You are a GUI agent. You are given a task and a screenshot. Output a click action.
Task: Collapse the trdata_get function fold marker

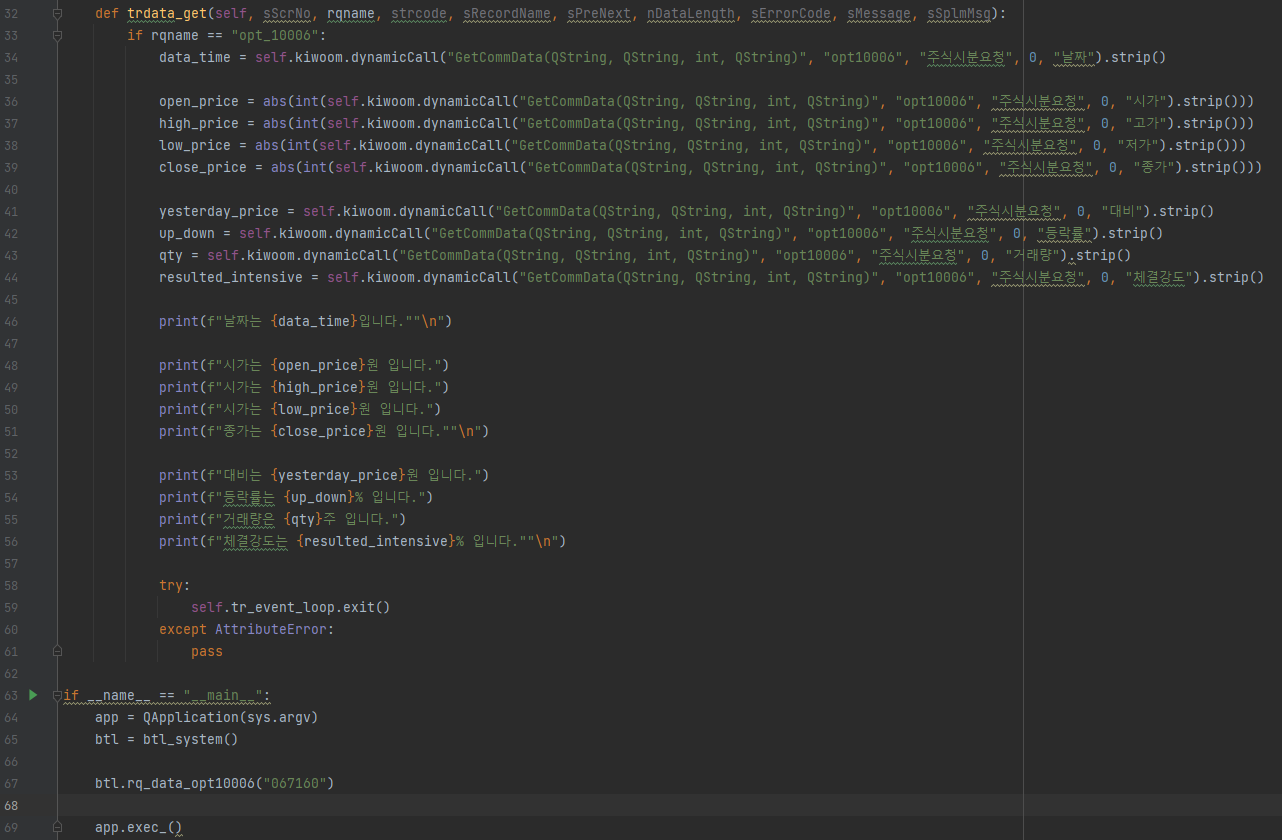57,14
